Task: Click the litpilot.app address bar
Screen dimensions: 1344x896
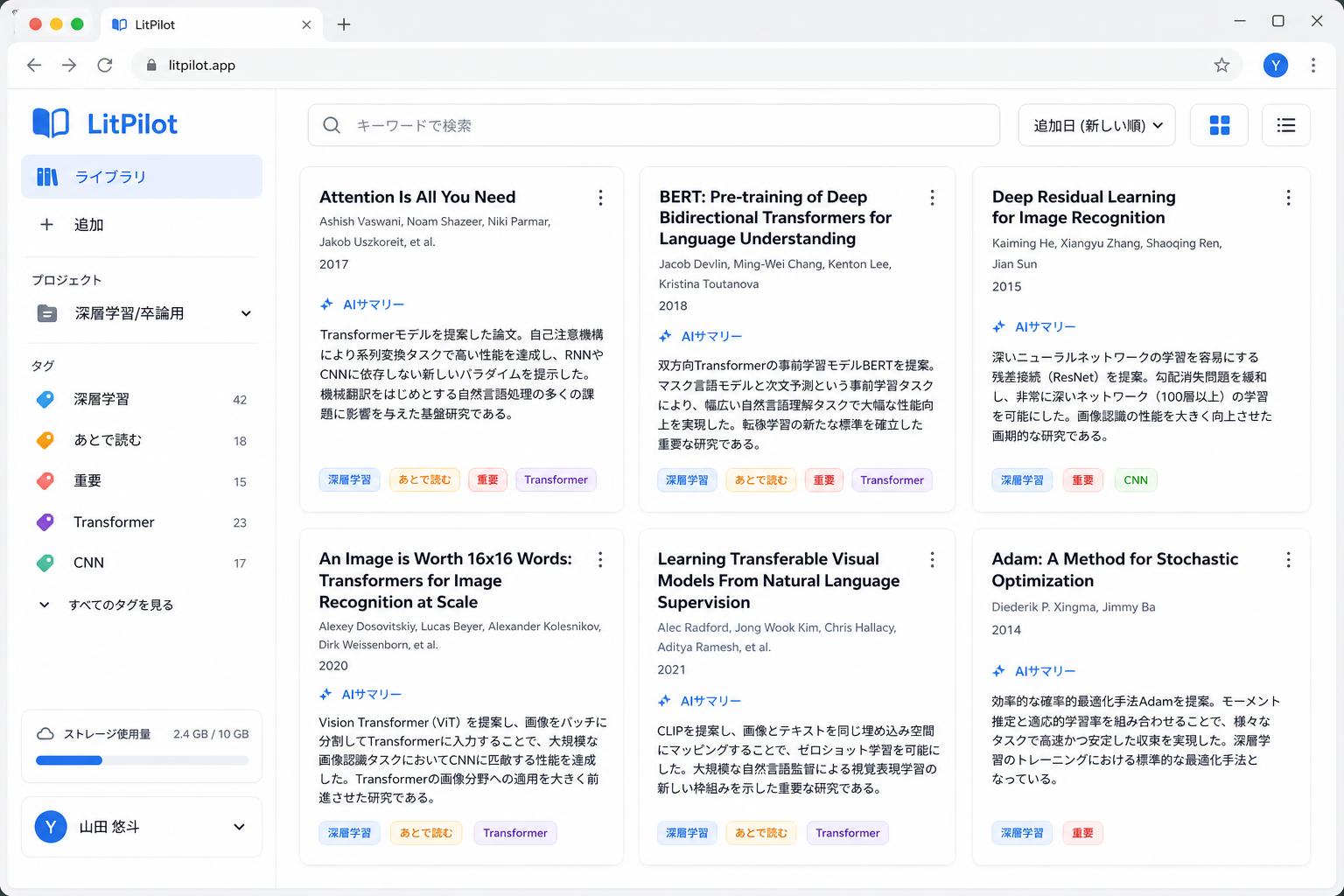Action: point(687,65)
